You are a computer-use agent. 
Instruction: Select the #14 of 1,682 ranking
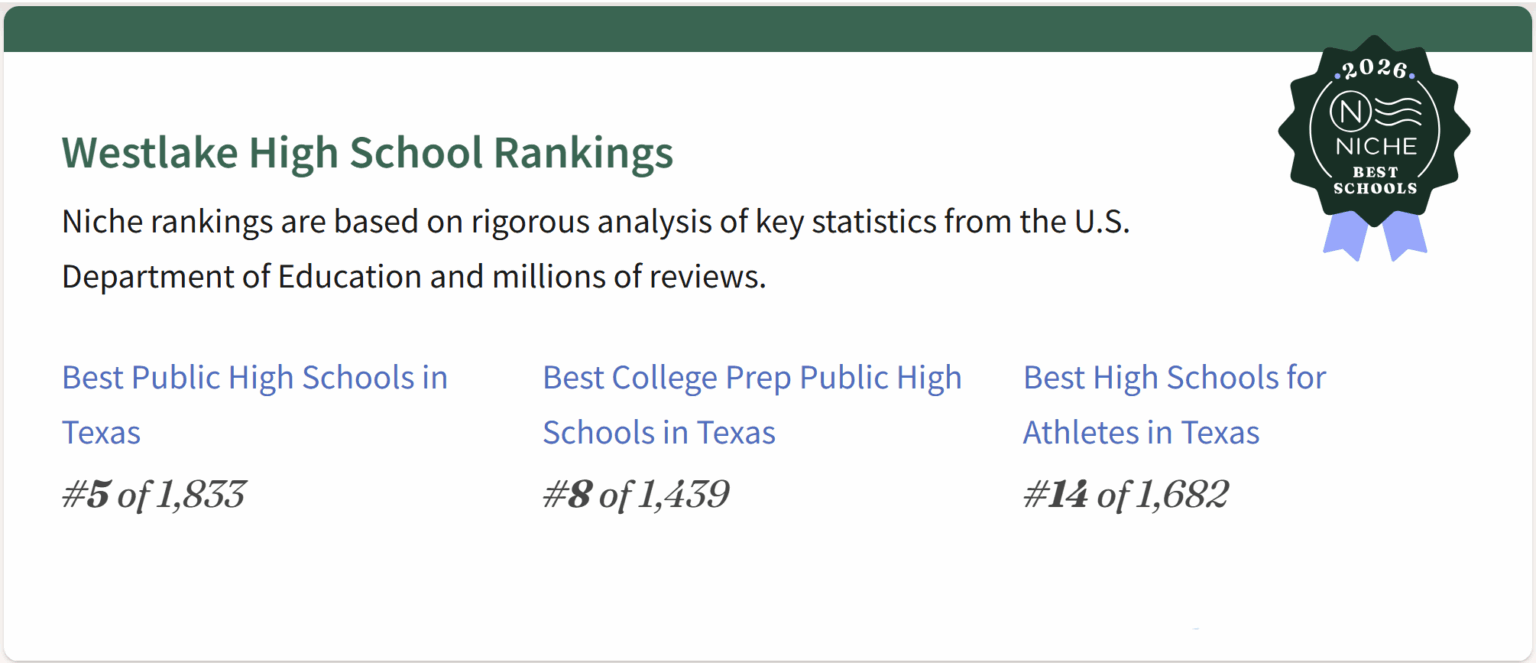coord(1125,495)
